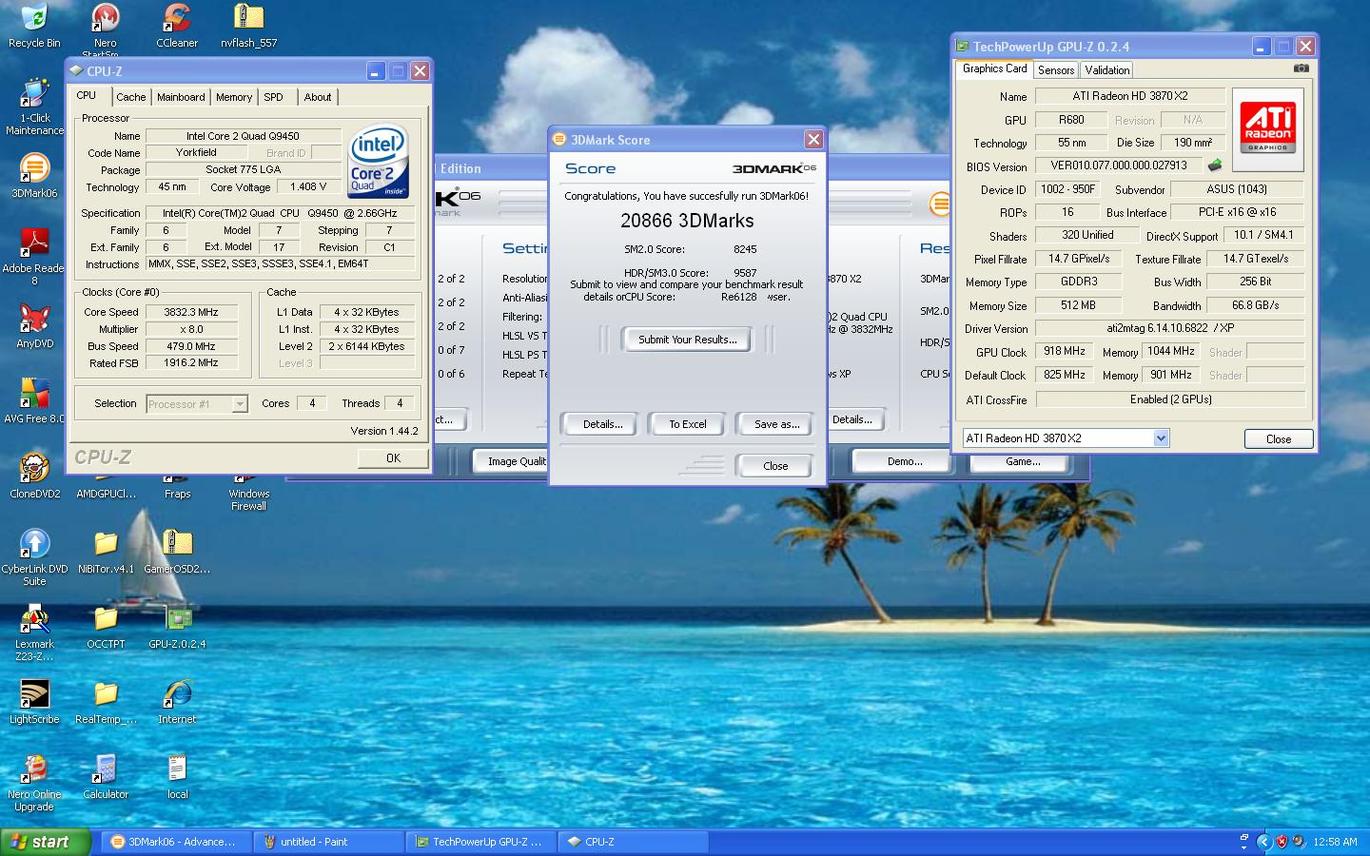Switch to untitled - Paint taskbar item
The image size is (1370, 856).
coord(328,842)
